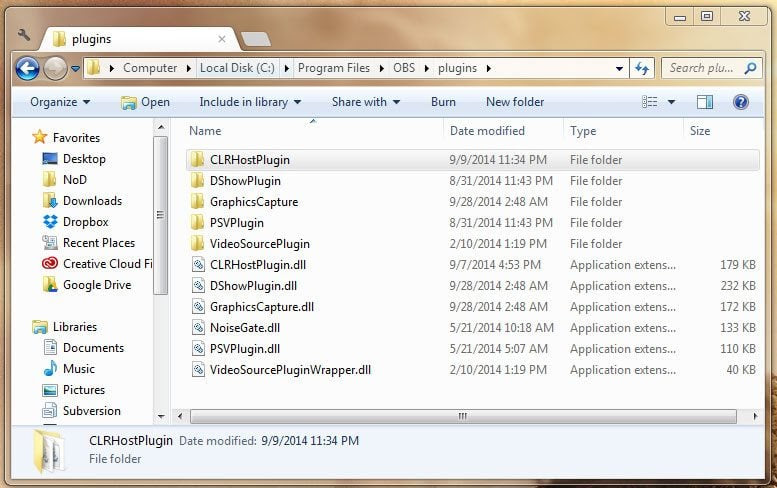The image size is (777, 488).
Task: Open address bar previous locations dropdown
Action: point(619,68)
